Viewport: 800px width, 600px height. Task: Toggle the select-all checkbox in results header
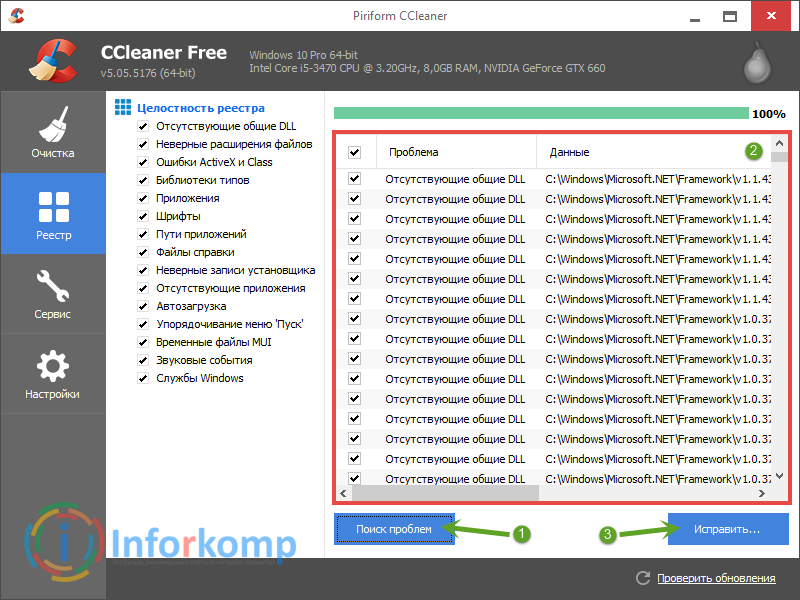pyautogui.click(x=354, y=152)
